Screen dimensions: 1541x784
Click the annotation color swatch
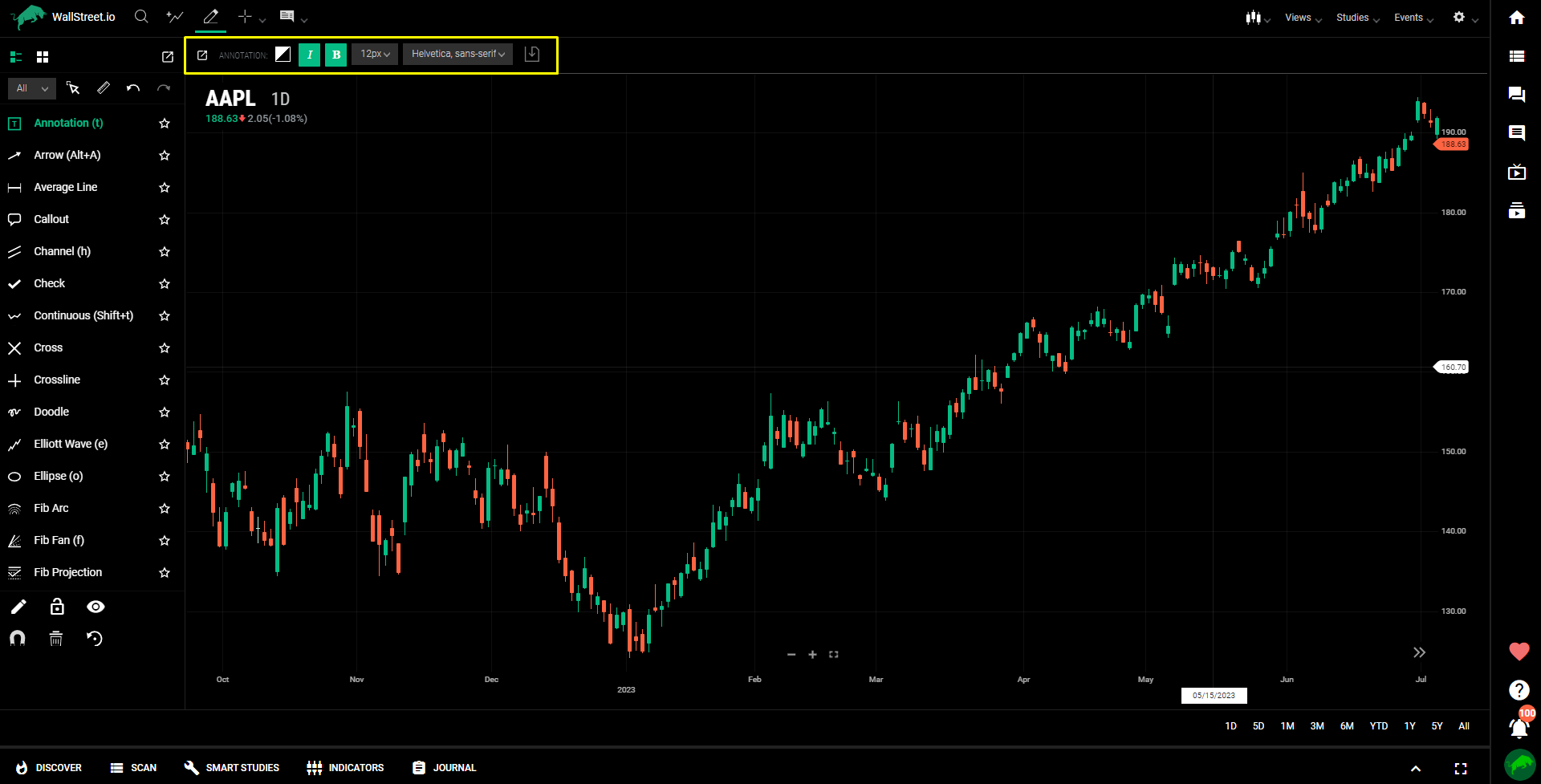pyautogui.click(x=283, y=55)
